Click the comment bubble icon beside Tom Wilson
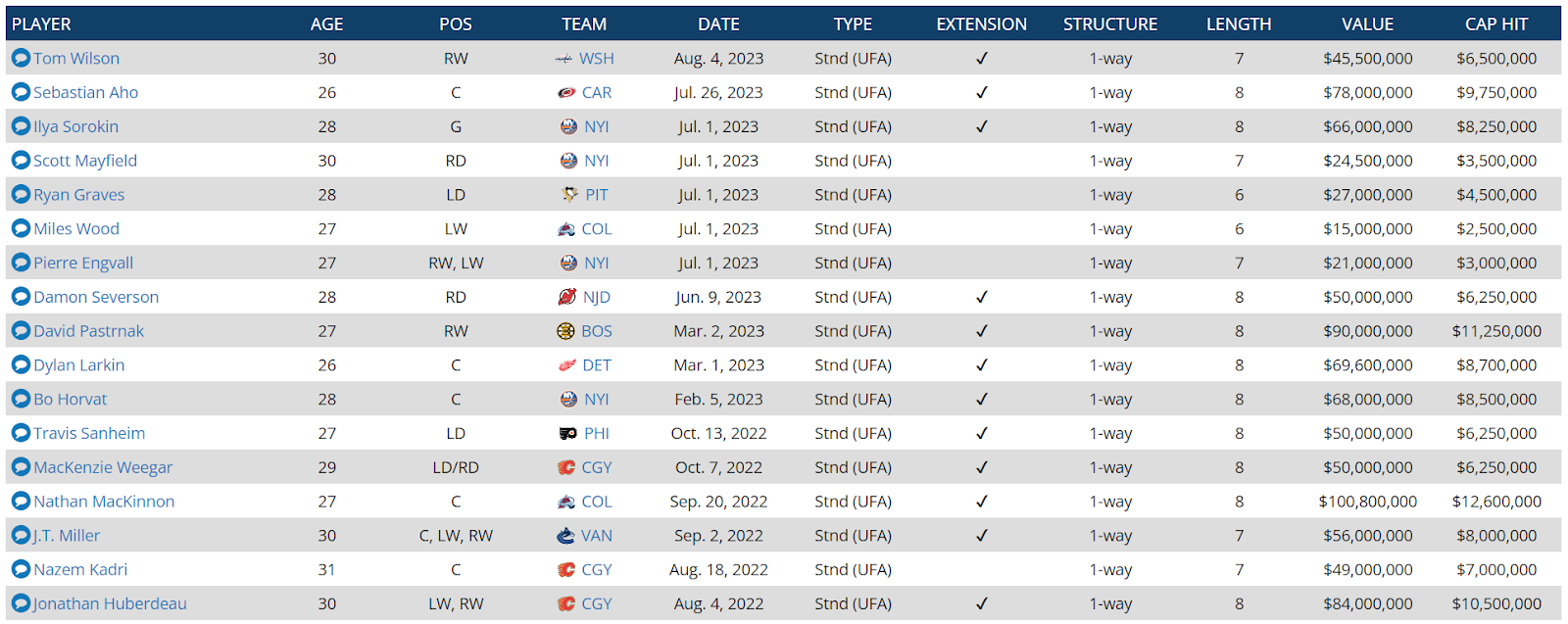1568x624 pixels. tap(21, 58)
